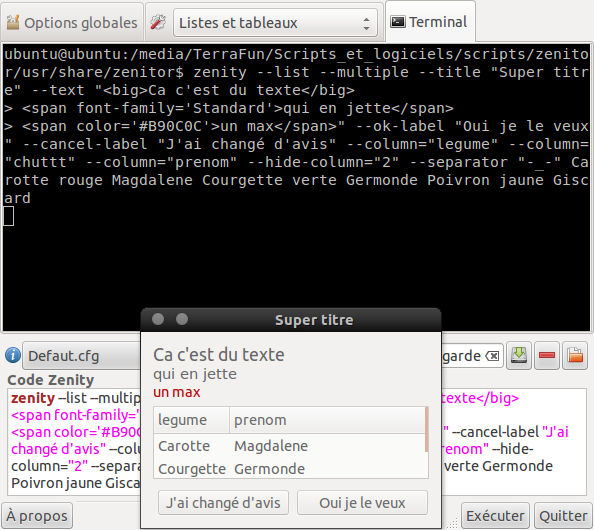Click the wrench tools icon beside the dropdown
This screenshot has width=594, height=530.
click(x=158, y=23)
